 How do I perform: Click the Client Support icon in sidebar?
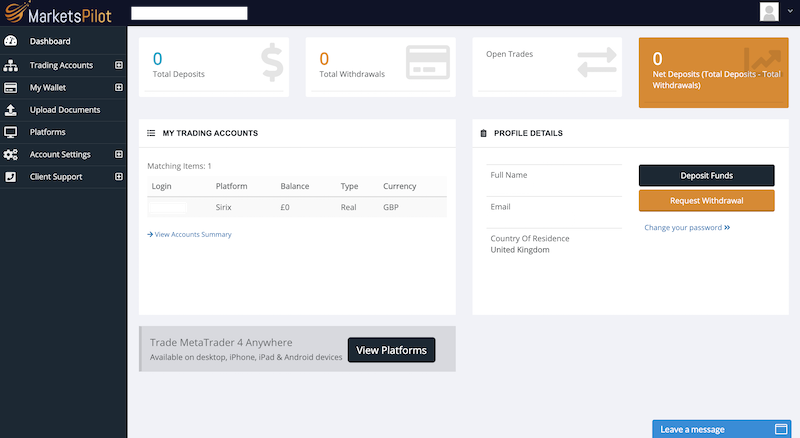(x=11, y=177)
